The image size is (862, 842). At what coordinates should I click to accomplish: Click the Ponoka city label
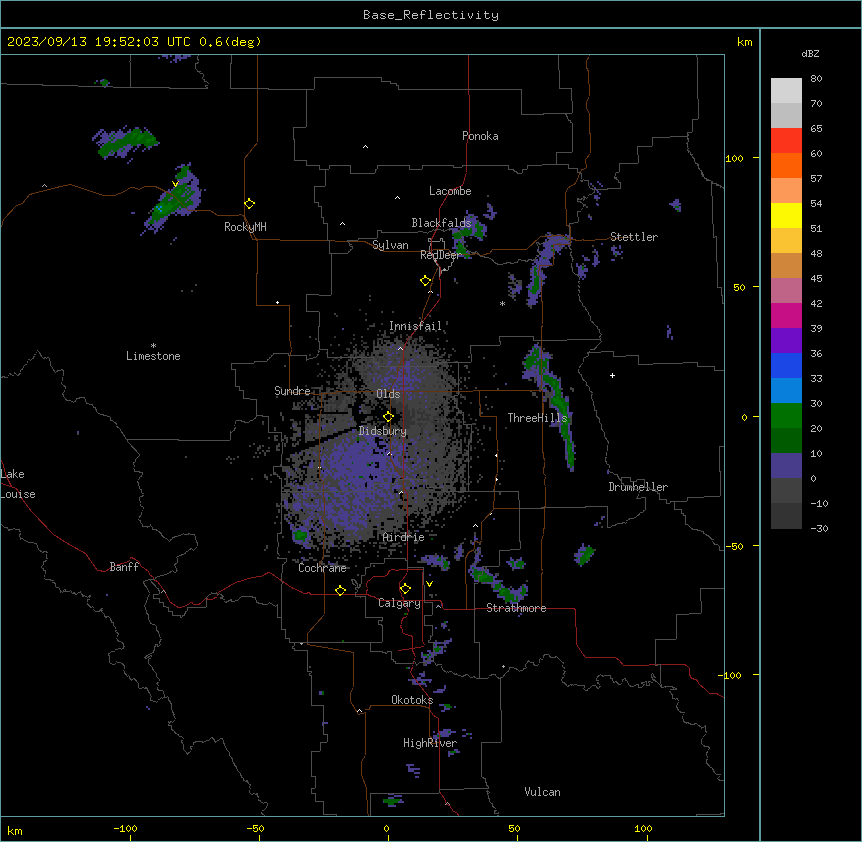tap(480, 136)
